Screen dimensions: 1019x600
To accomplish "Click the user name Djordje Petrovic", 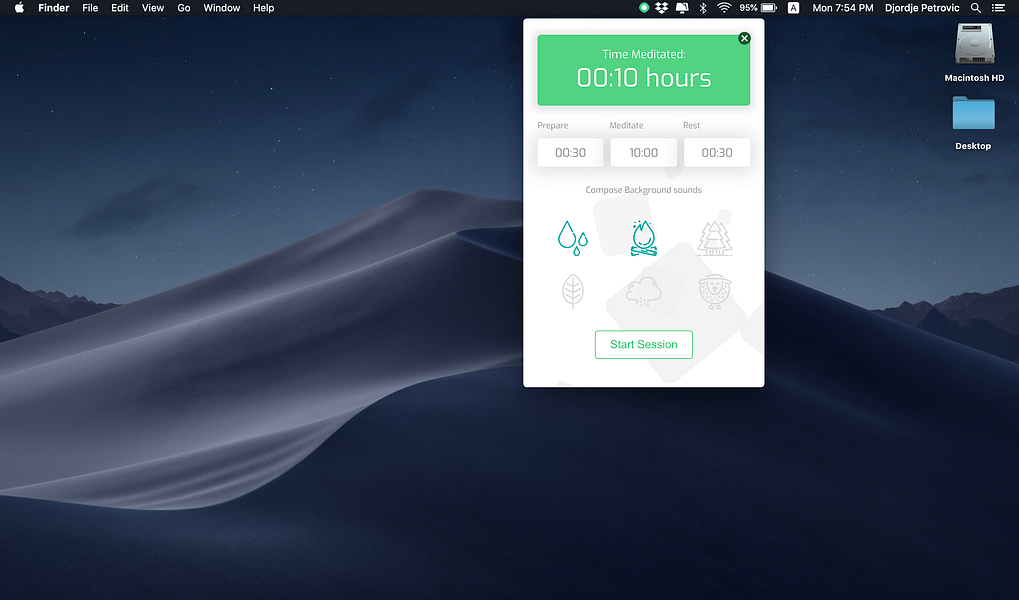I will point(922,8).
